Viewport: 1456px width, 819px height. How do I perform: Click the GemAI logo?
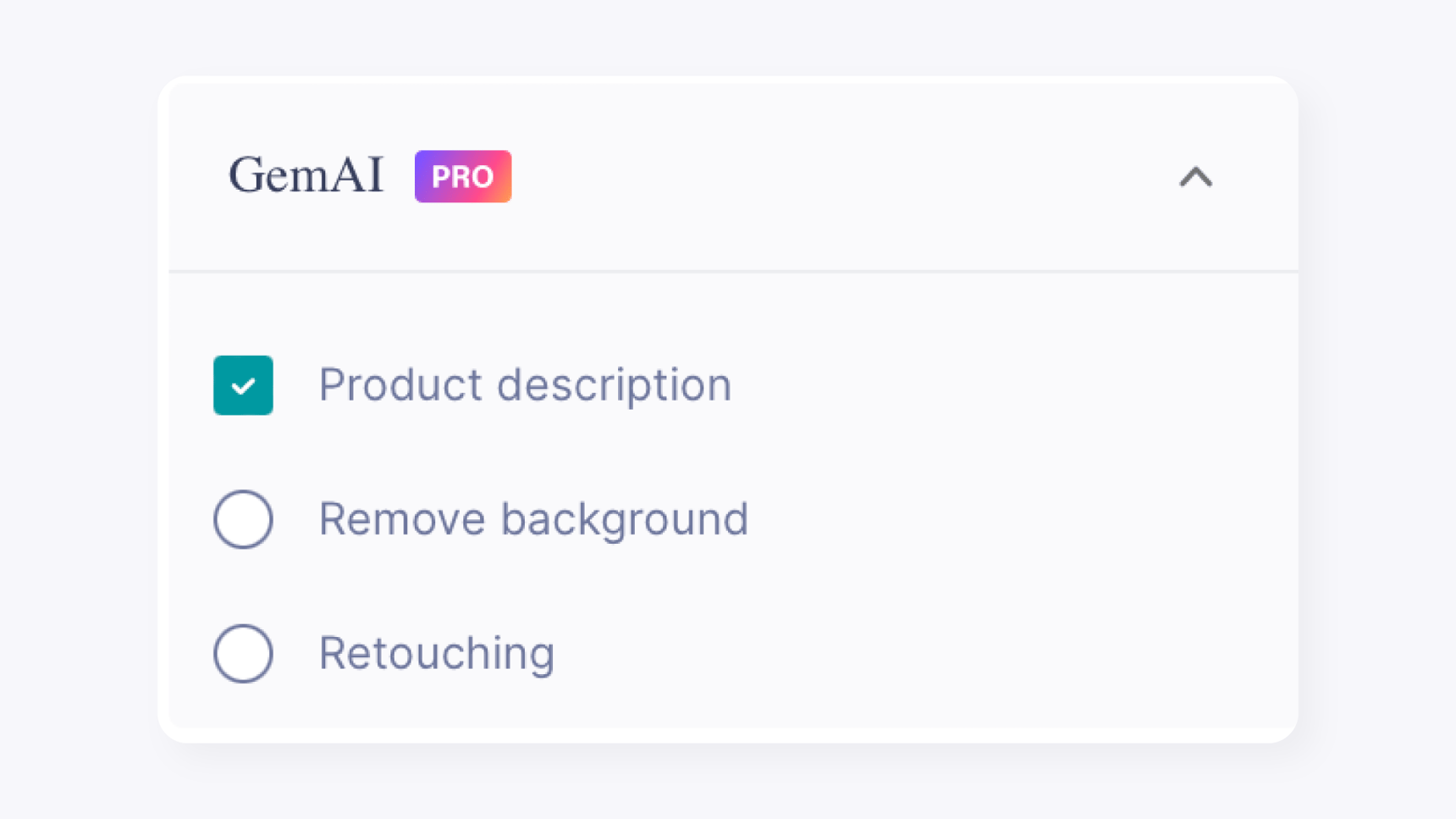(306, 175)
